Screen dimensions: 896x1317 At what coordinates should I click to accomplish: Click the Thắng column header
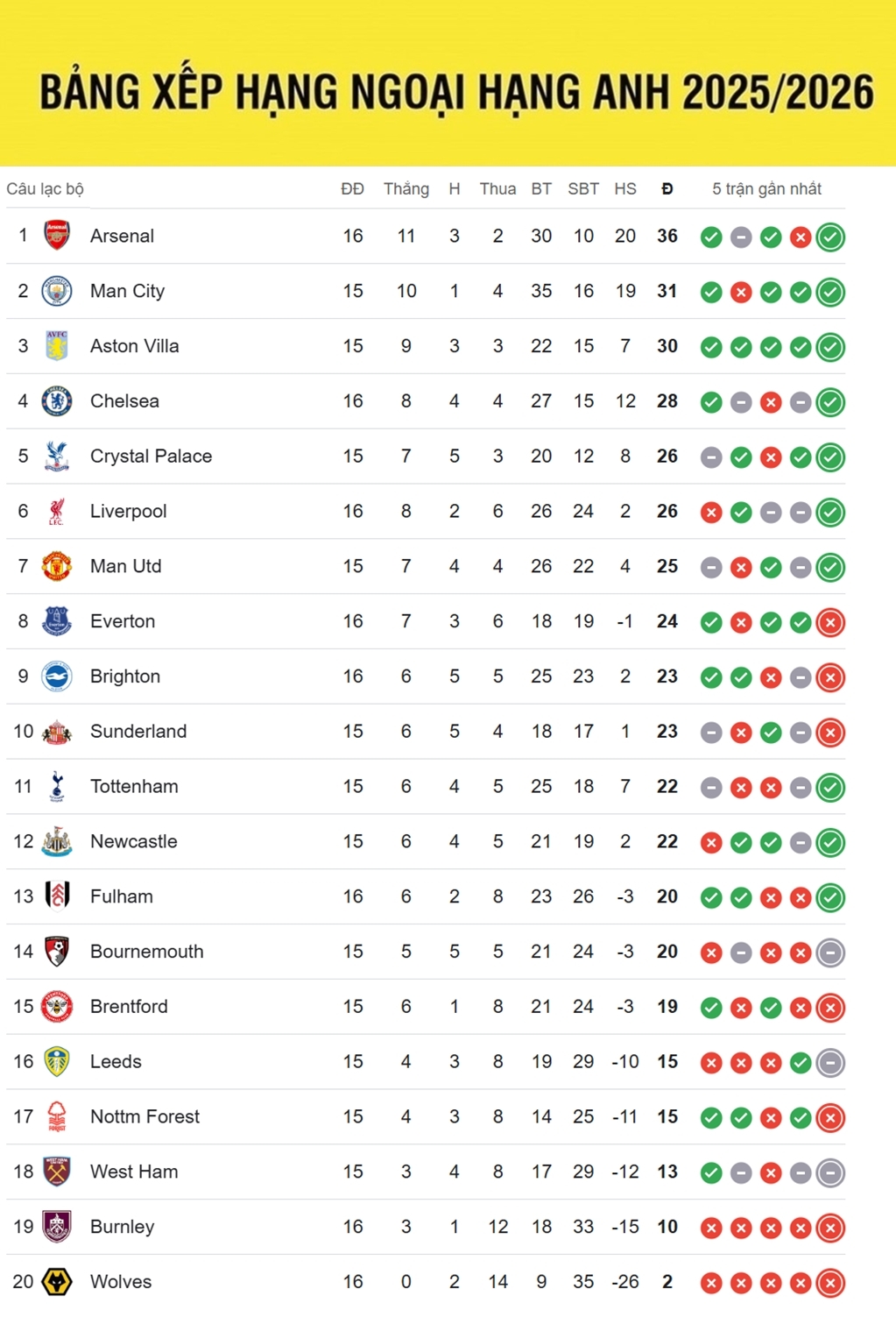point(406,189)
